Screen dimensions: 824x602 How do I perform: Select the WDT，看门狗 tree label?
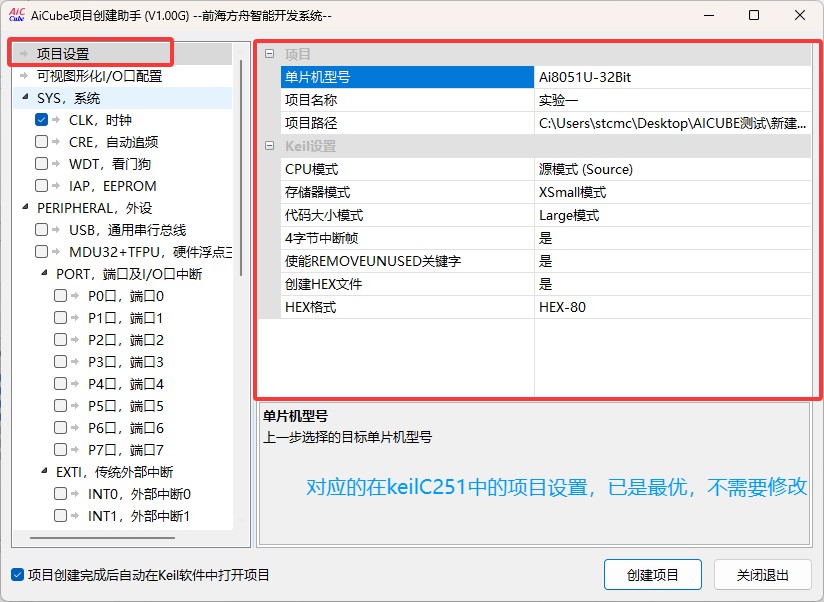[x=110, y=164]
